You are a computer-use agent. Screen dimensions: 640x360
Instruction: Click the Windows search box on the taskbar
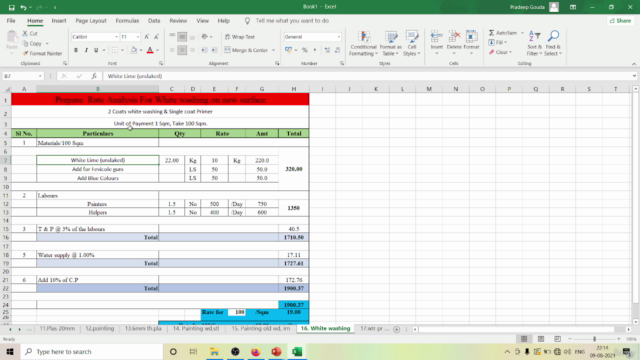(92, 351)
